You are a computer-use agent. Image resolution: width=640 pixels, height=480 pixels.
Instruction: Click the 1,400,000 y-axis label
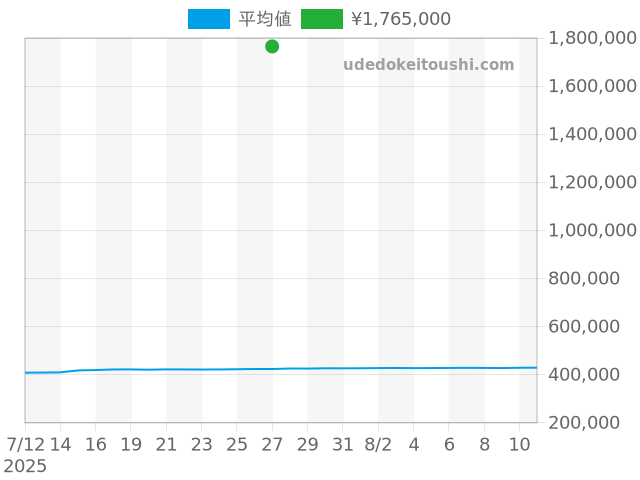coord(592,134)
